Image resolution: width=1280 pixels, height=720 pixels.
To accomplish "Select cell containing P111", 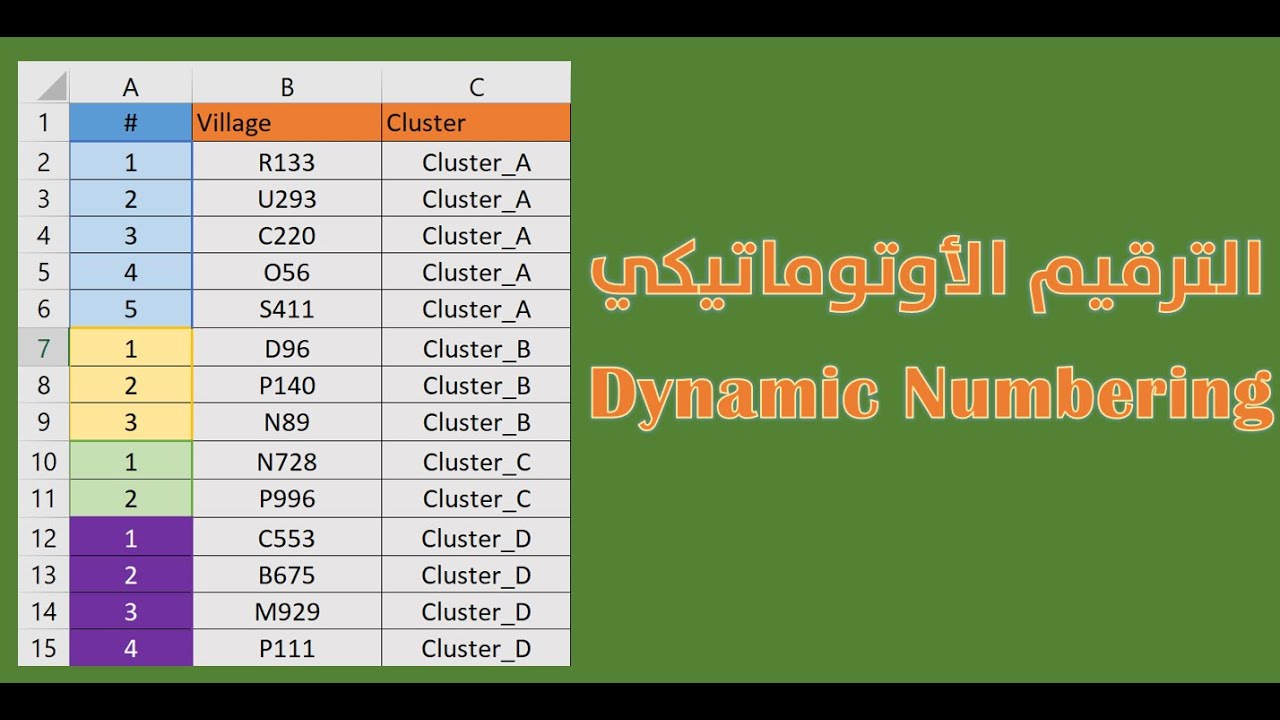I will tap(287, 648).
